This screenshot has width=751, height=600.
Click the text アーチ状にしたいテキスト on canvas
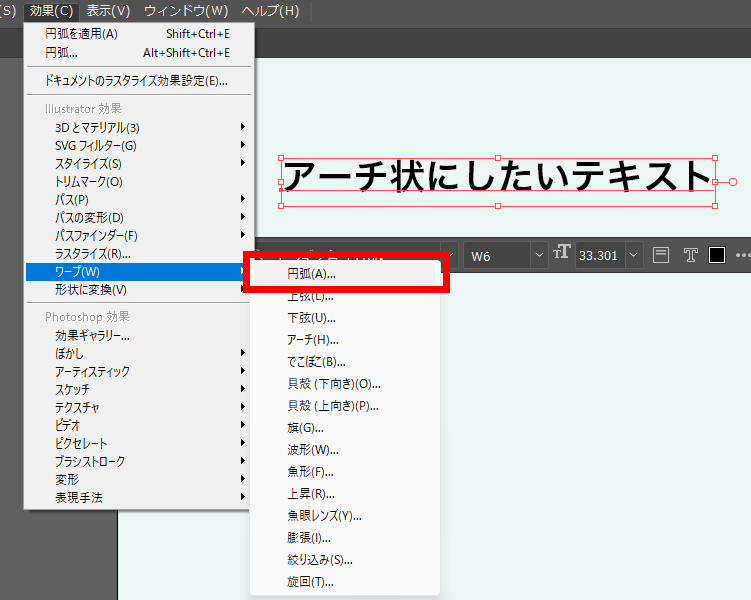click(x=497, y=176)
